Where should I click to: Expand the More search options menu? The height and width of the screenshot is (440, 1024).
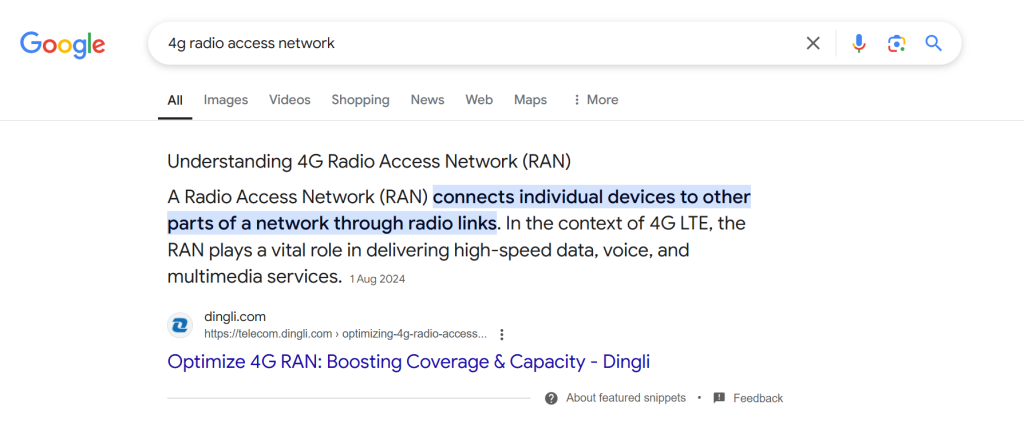click(x=595, y=100)
